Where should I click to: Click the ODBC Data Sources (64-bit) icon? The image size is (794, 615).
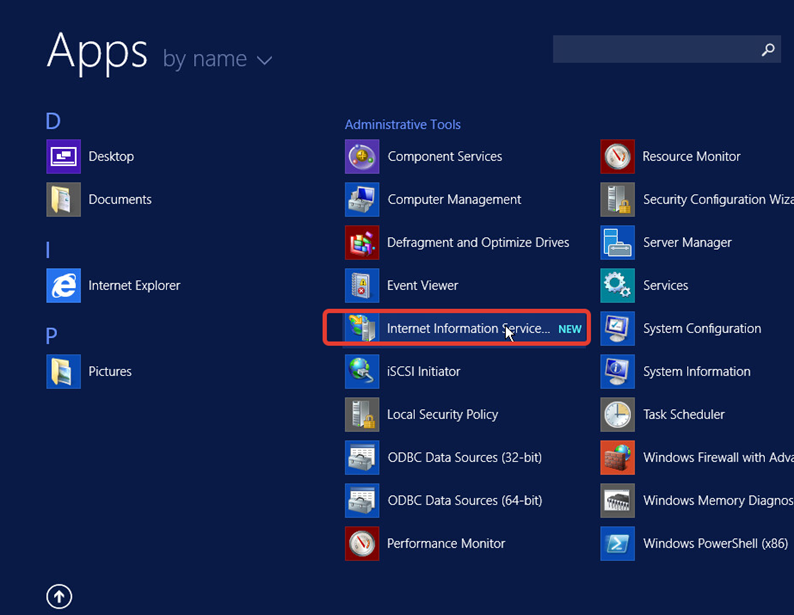tap(362, 501)
